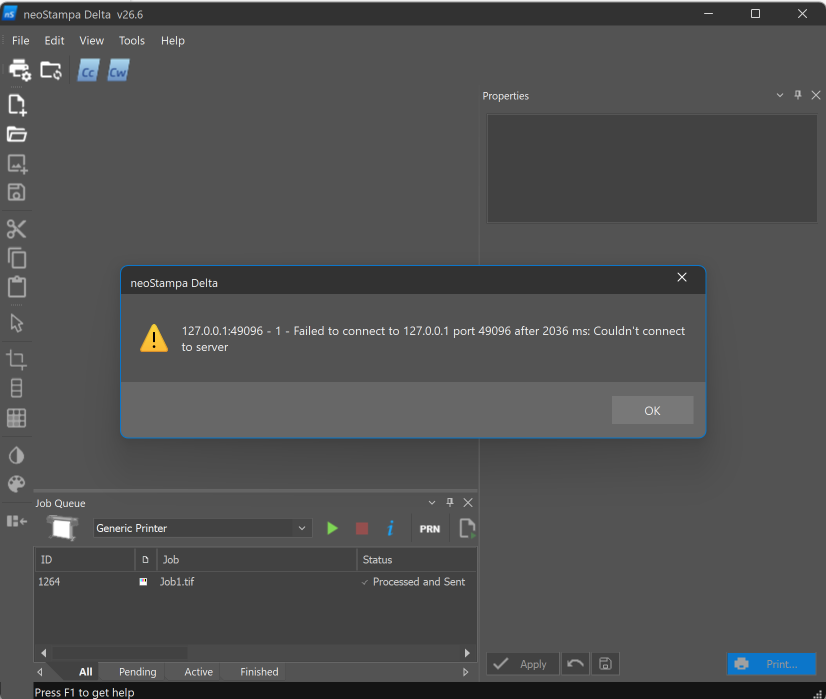Pin the Job Queue panel
The image size is (826, 699).
[x=450, y=503]
